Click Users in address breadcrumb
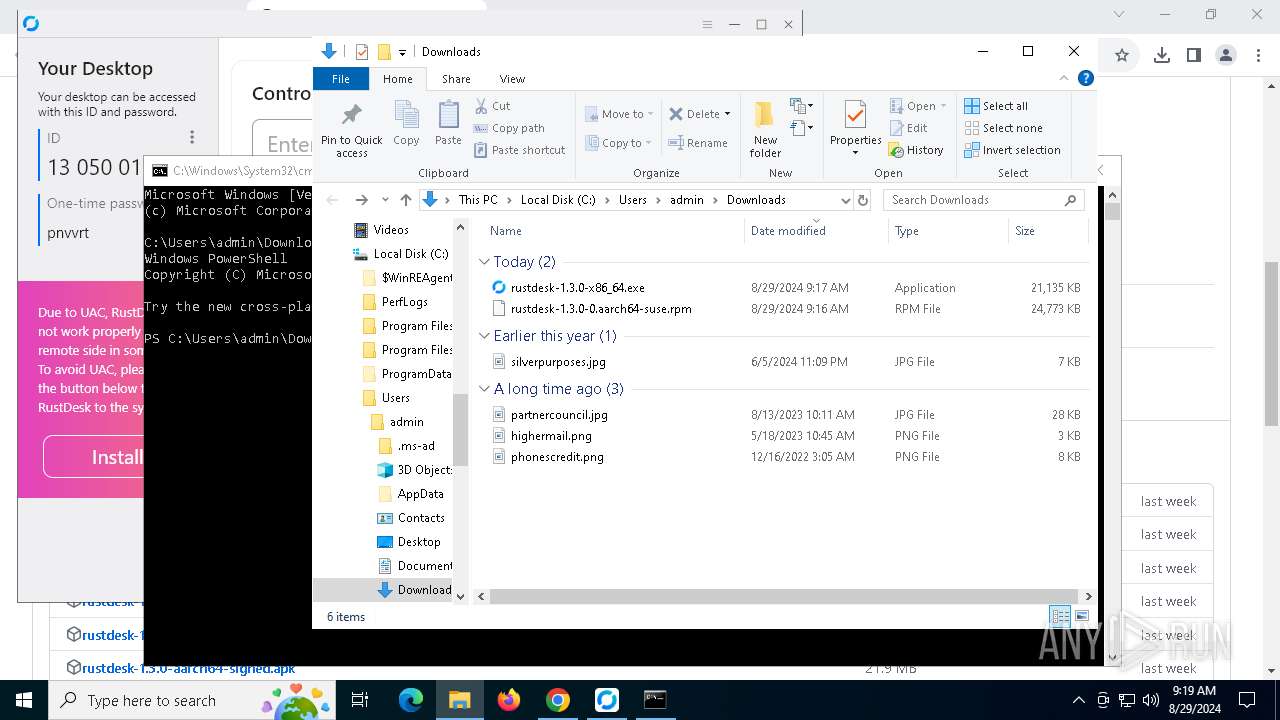 pos(632,200)
